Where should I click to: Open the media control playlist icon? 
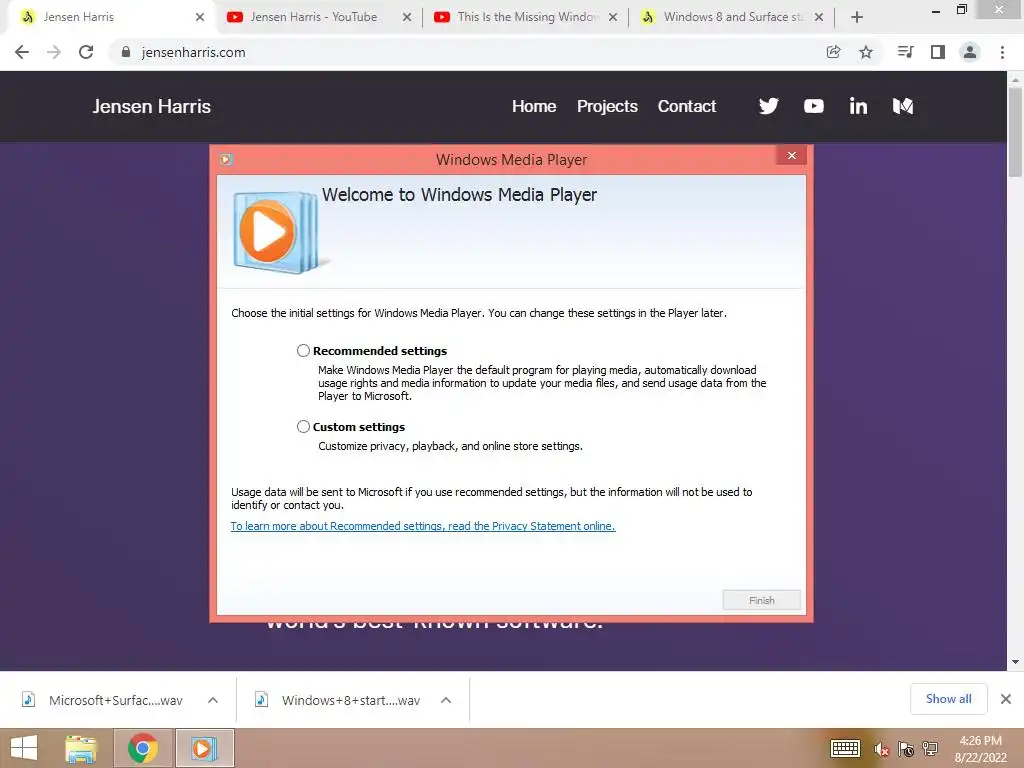pos(905,52)
